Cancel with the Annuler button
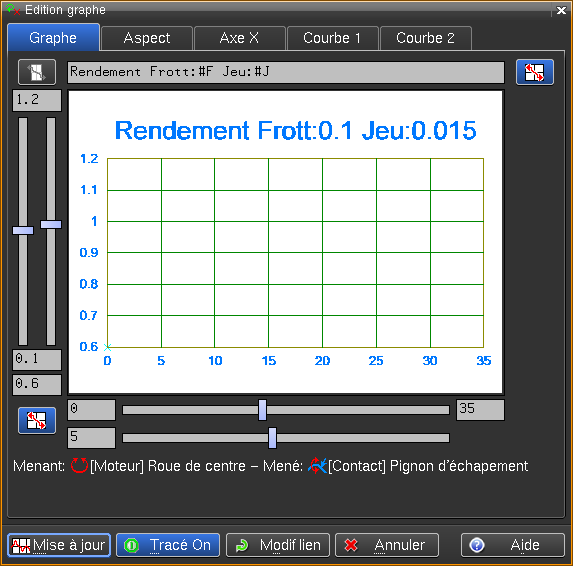 point(387,545)
